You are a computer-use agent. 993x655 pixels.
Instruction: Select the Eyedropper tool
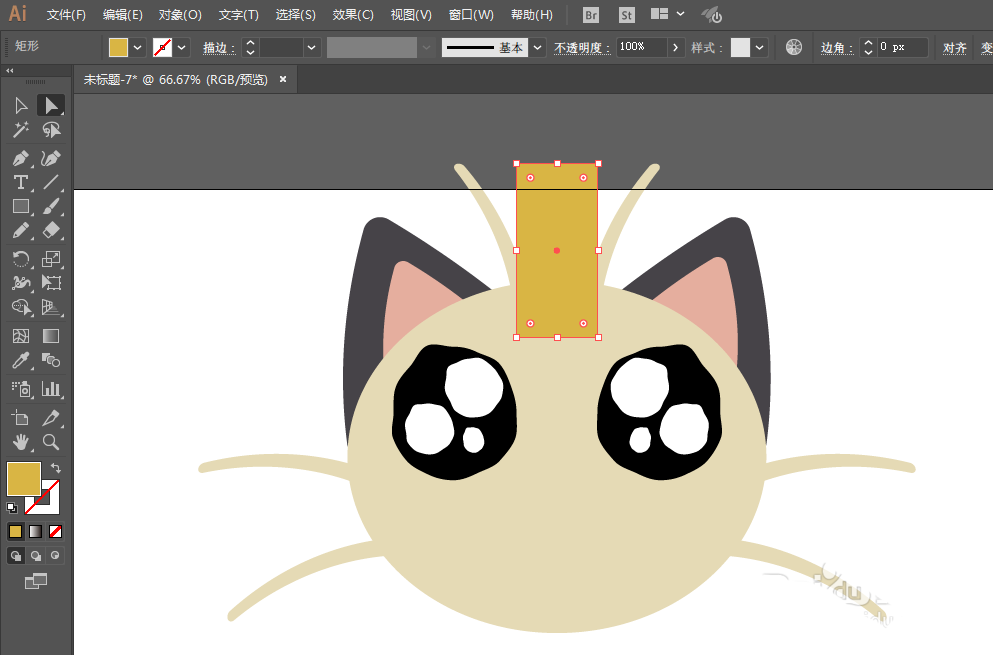click(21, 360)
